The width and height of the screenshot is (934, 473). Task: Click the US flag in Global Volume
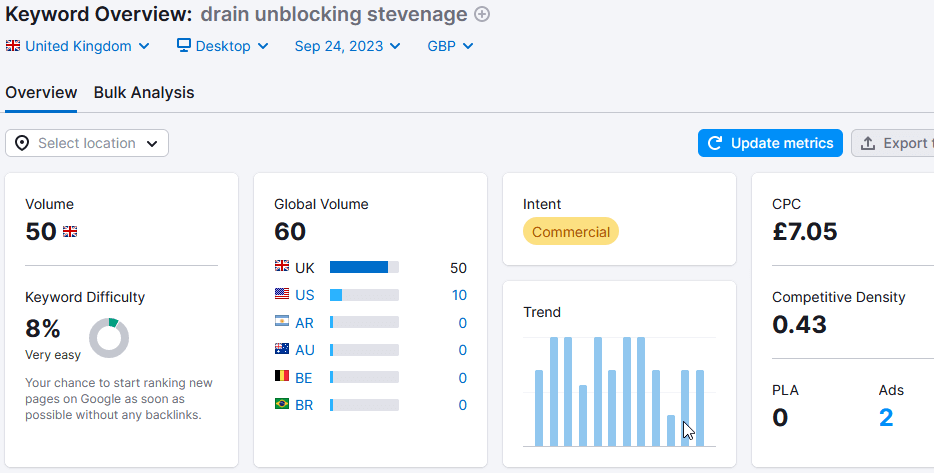(282, 294)
